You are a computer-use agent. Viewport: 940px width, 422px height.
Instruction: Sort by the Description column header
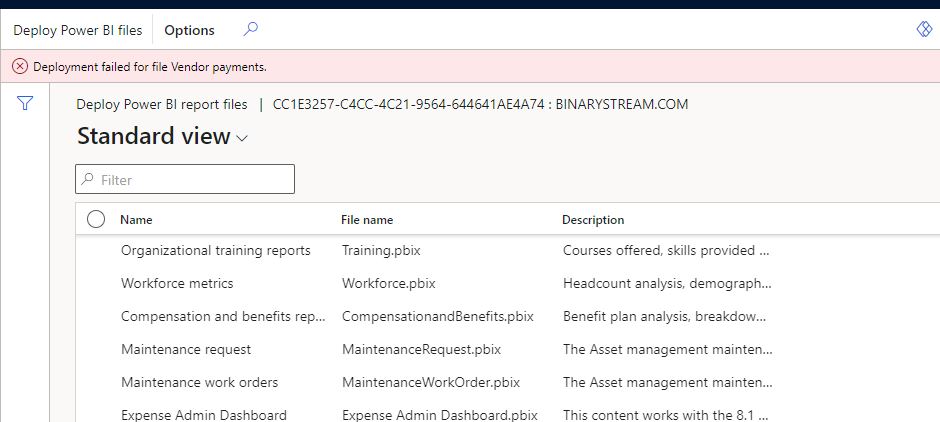[x=593, y=220]
